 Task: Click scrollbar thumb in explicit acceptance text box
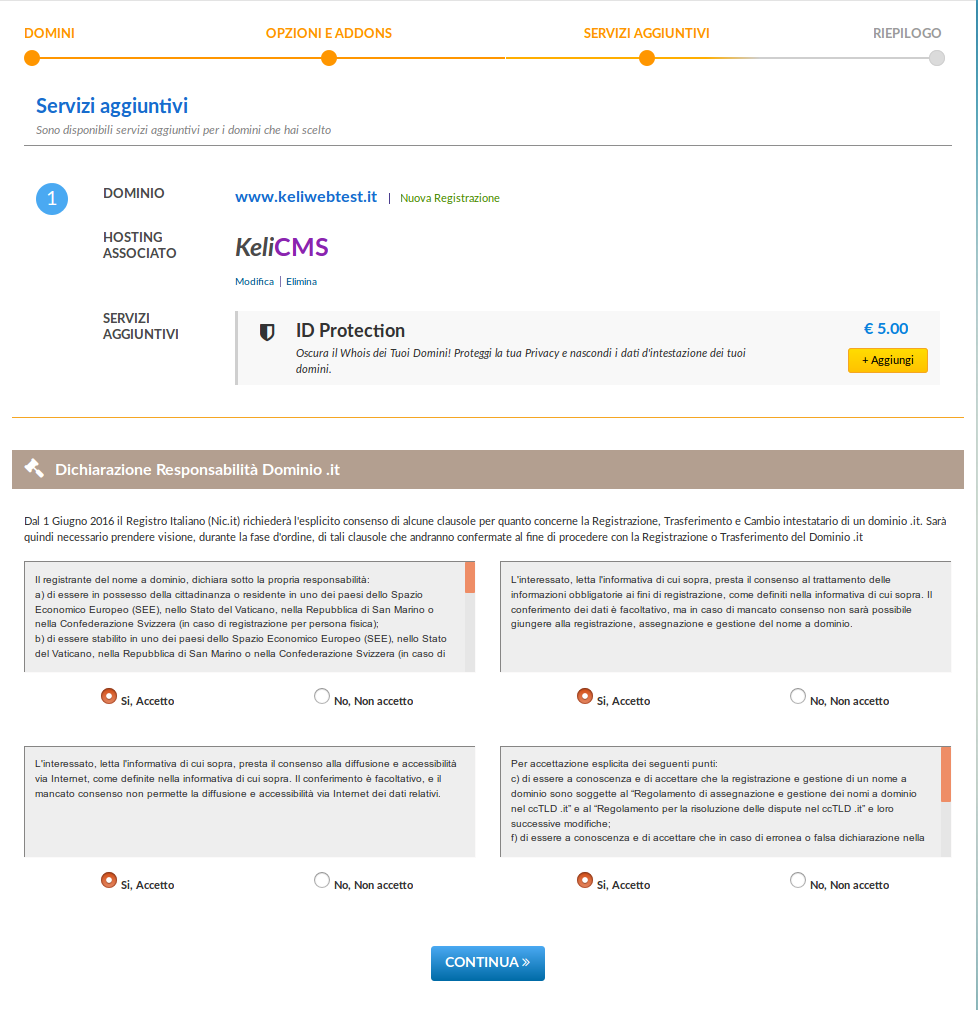coord(946,774)
